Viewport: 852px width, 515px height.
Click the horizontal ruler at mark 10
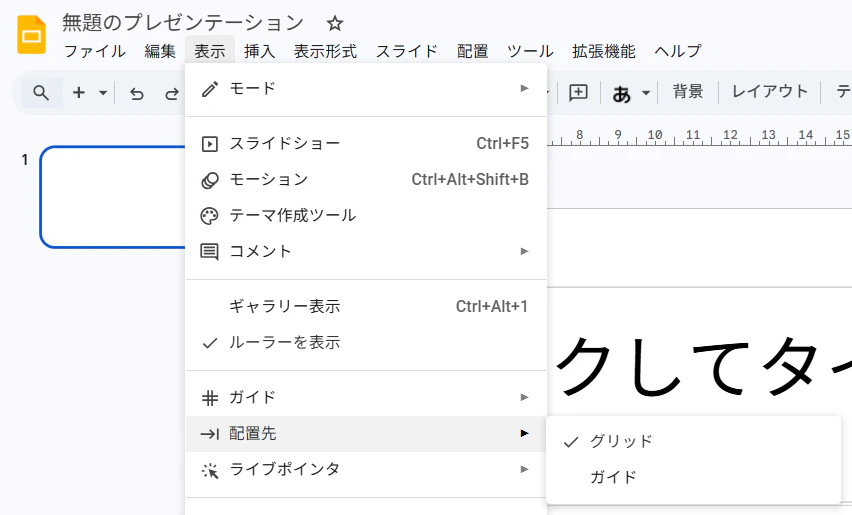pyautogui.click(x=655, y=137)
